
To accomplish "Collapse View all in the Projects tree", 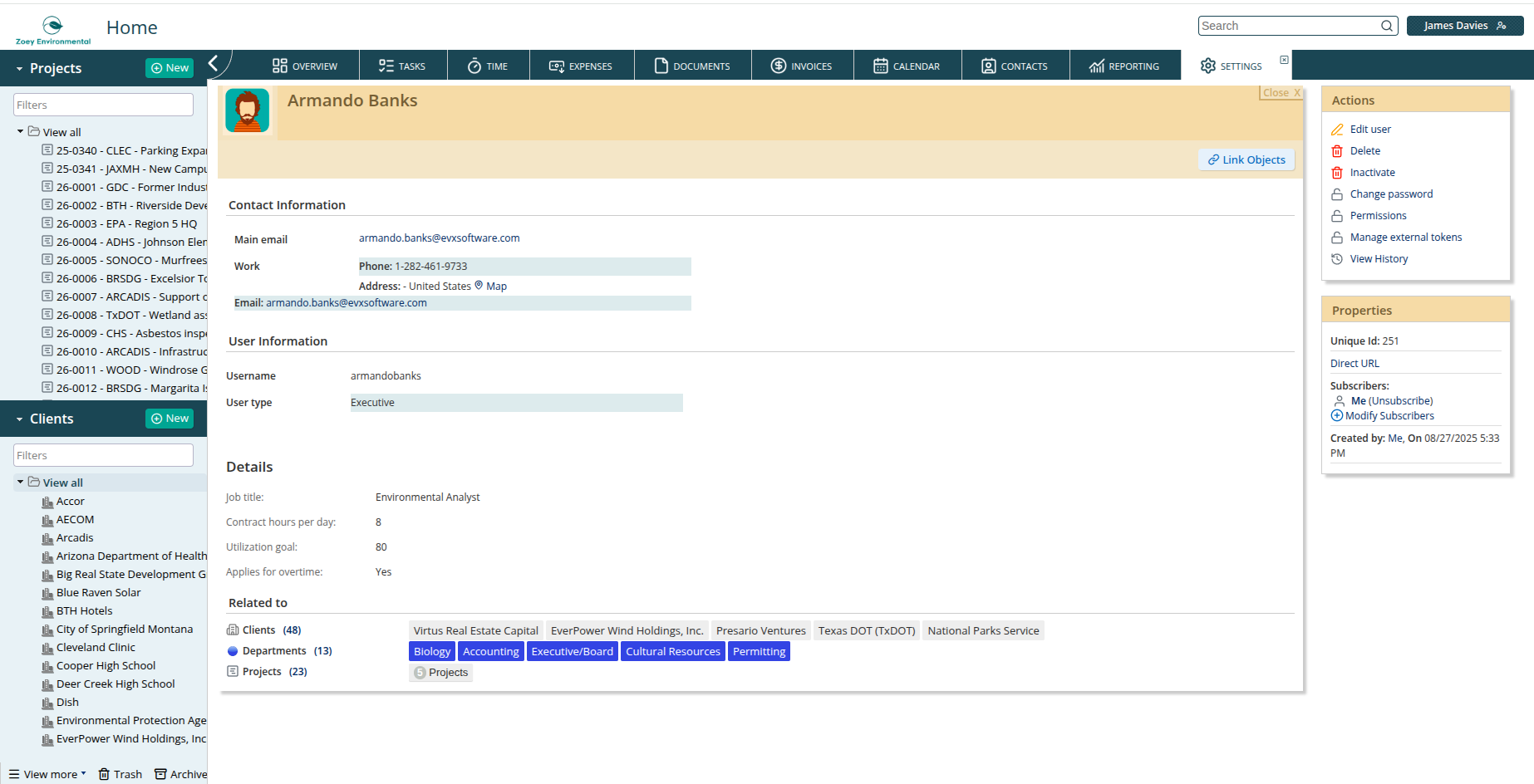I will pos(21,131).
